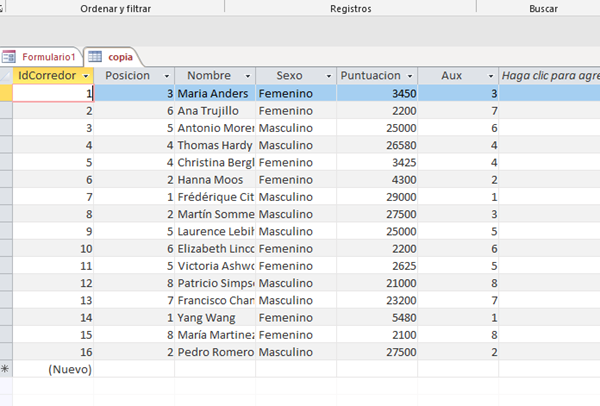Click the new record asterisk row selector
The image size is (600, 406).
6,369
